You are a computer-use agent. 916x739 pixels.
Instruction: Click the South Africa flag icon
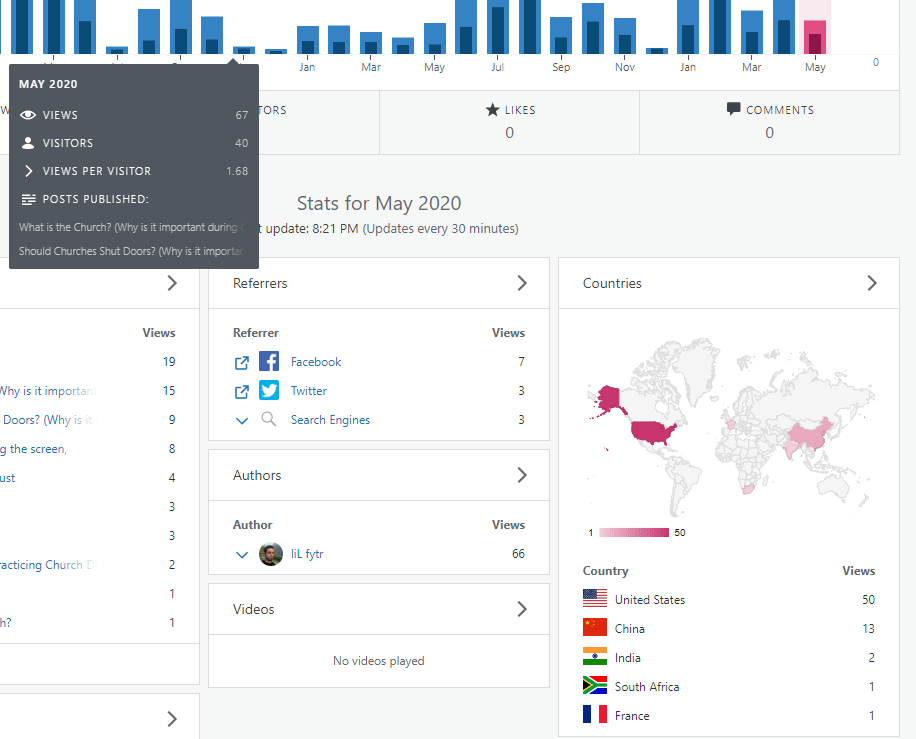click(x=595, y=687)
